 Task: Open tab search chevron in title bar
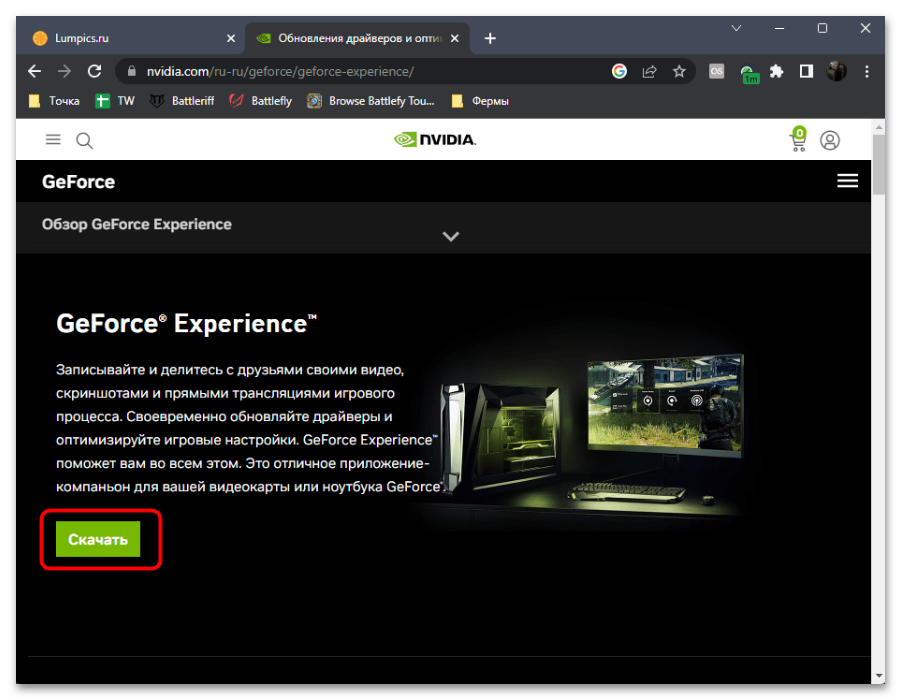(x=736, y=28)
